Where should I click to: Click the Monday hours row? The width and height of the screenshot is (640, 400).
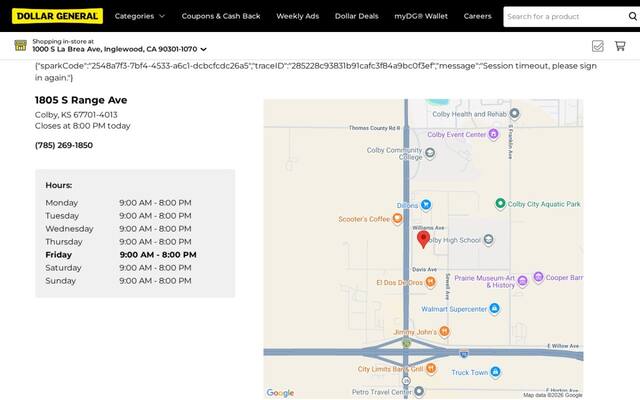(x=118, y=203)
